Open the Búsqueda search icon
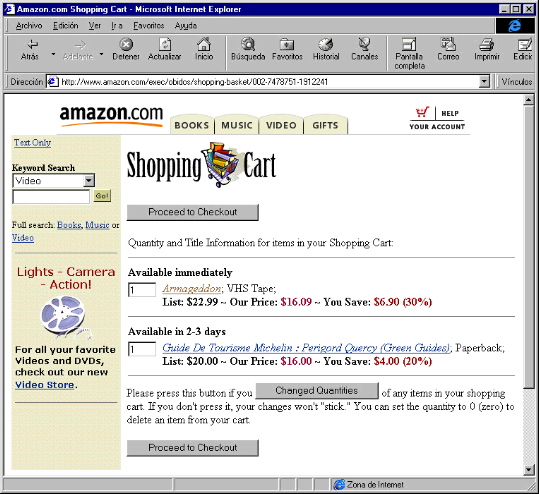This screenshot has width=539, height=494. pos(248,44)
